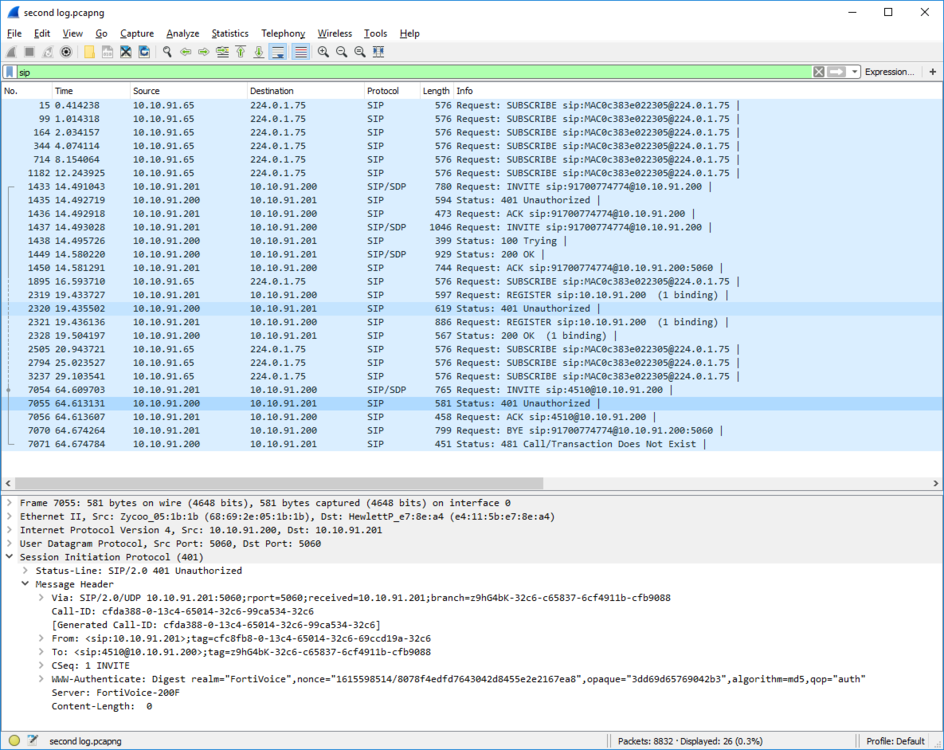Collapse the Session Initiation Protocol section
Image resolution: width=944 pixels, height=750 pixels.
pos(9,557)
